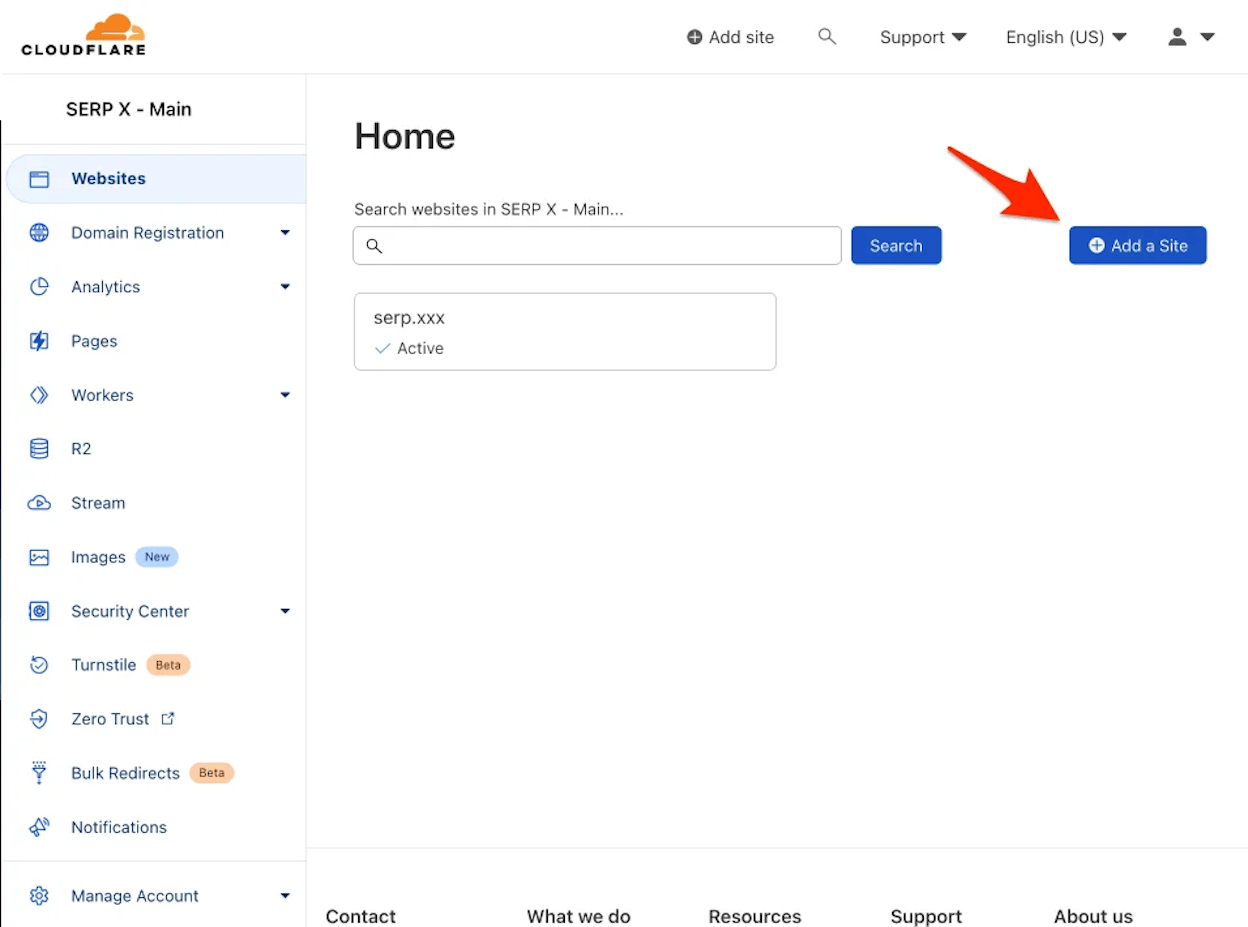Open Images from the sidebar
The image size is (1248, 927).
point(98,557)
